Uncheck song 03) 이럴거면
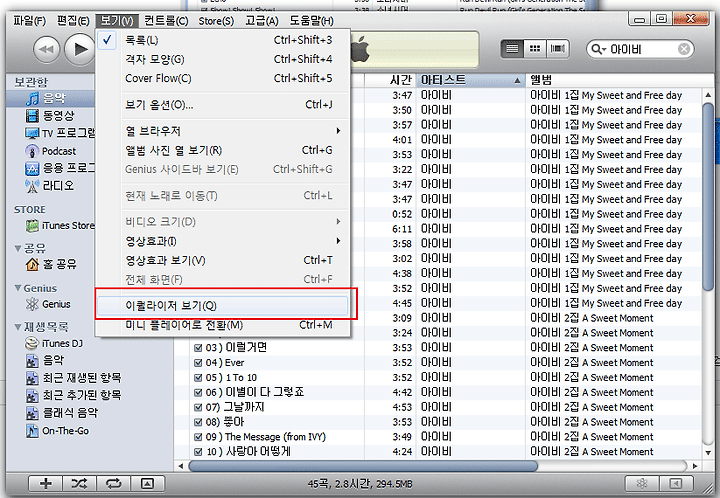 (198, 348)
